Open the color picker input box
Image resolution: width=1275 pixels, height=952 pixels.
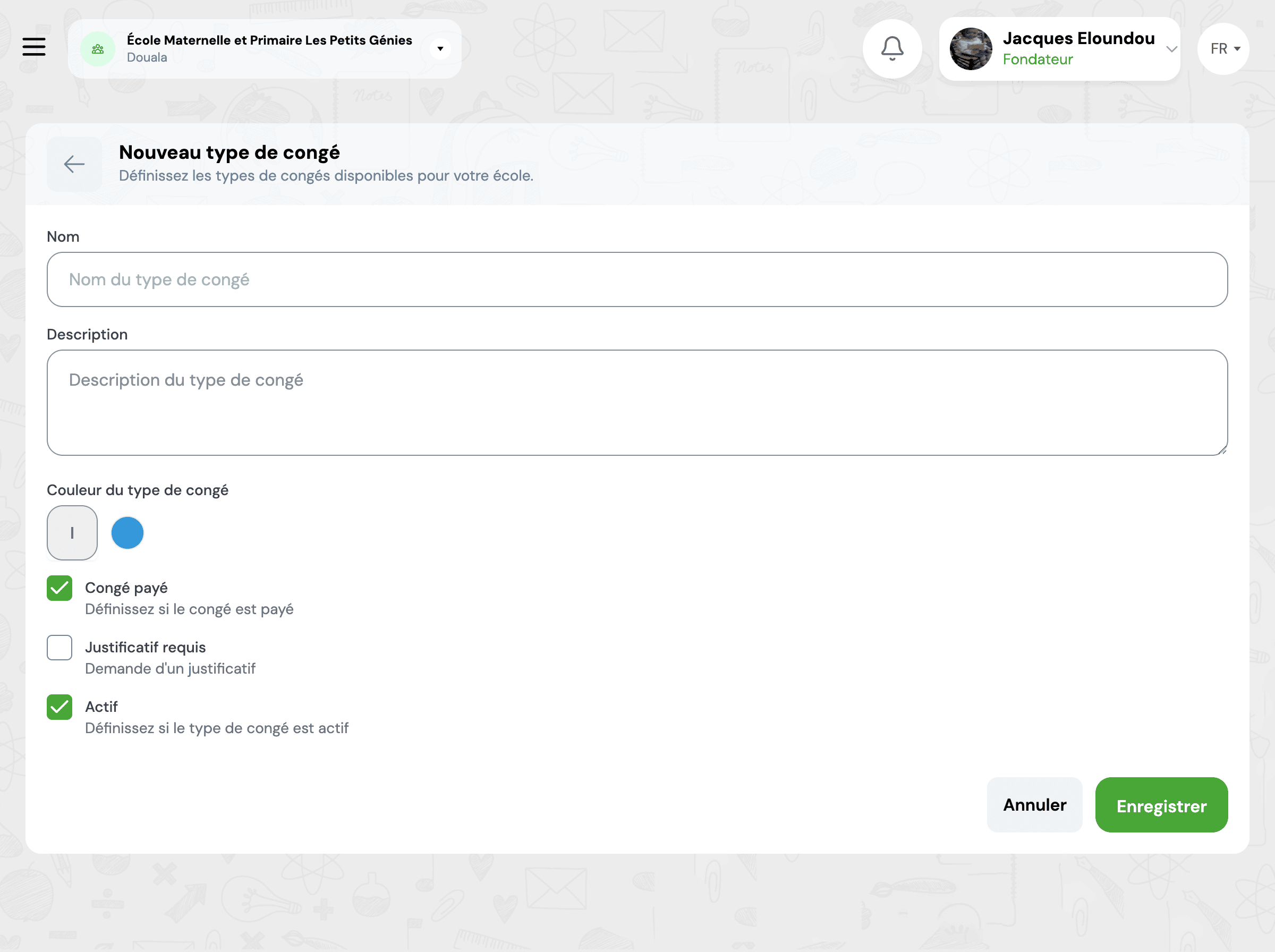[x=72, y=532]
